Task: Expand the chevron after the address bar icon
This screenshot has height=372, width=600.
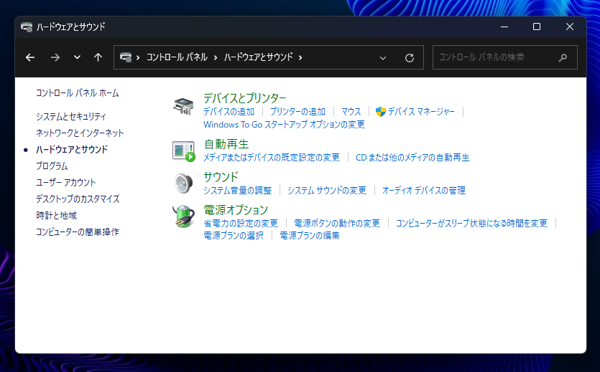Action: click(x=138, y=58)
